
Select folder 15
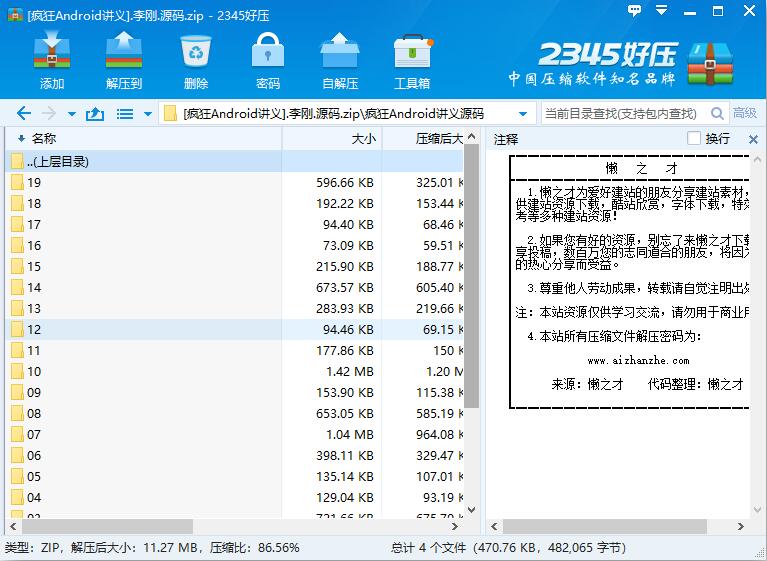235,267
